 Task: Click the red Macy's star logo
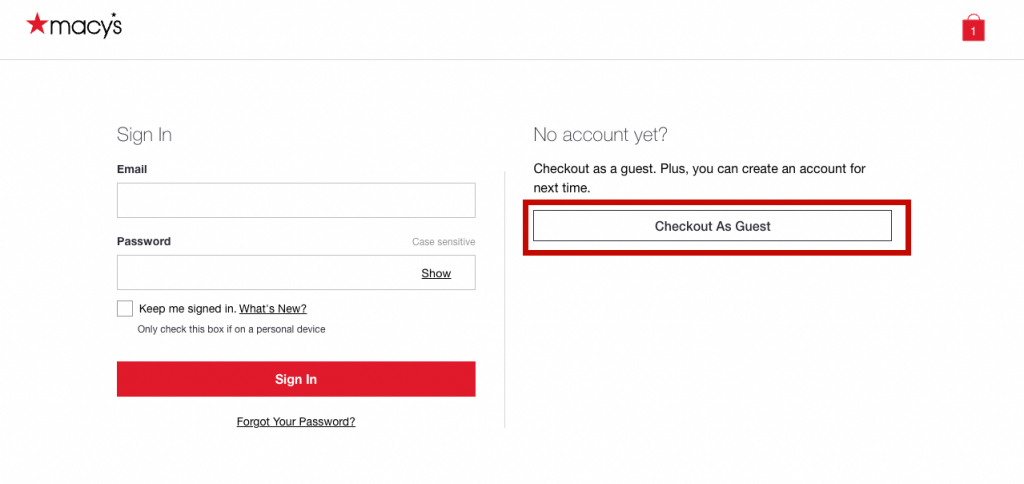click(37, 23)
